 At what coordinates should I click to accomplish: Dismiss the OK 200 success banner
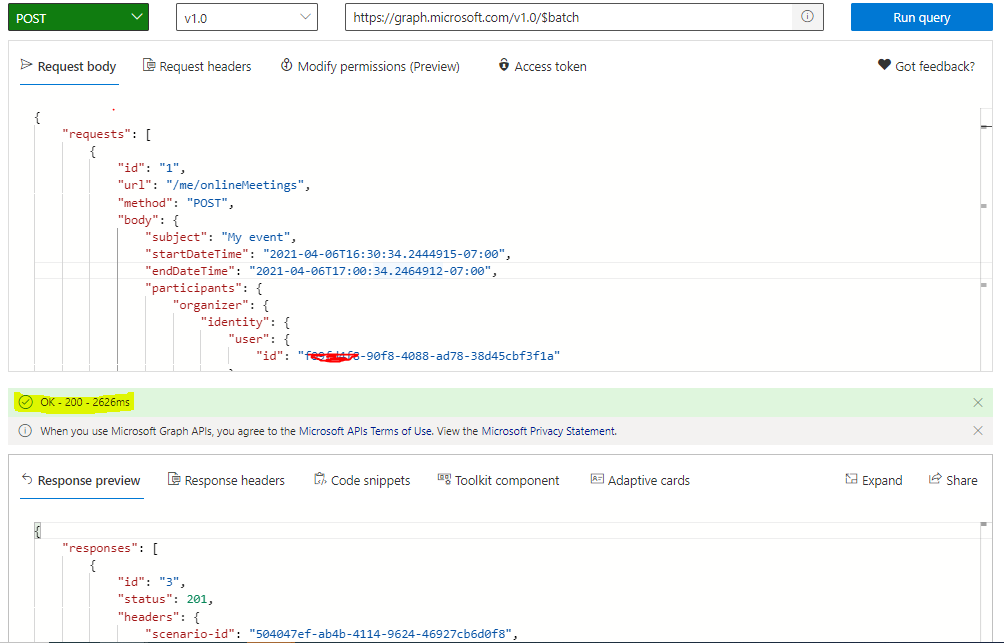[977, 401]
